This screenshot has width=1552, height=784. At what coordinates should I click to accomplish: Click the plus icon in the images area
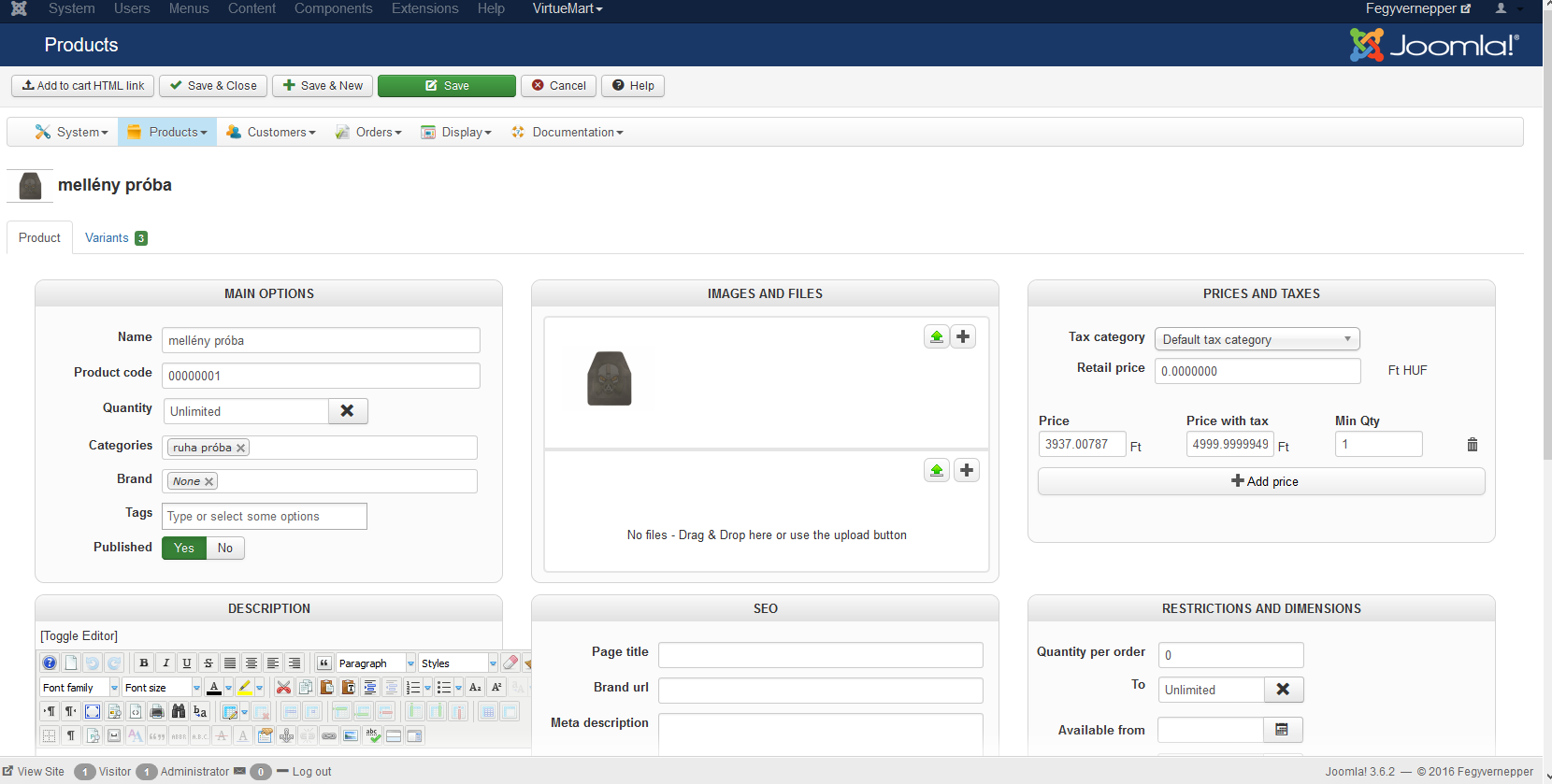point(963,336)
